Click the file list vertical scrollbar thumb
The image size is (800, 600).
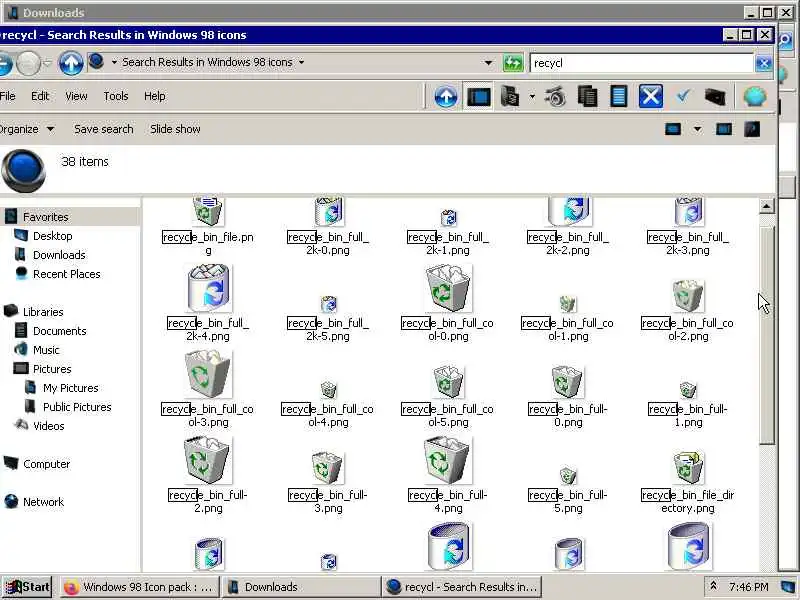point(766,334)
